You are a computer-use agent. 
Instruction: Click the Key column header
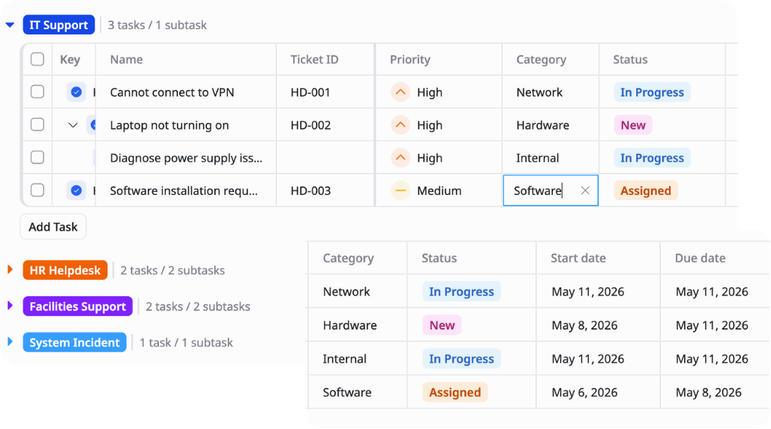point(70,60)
